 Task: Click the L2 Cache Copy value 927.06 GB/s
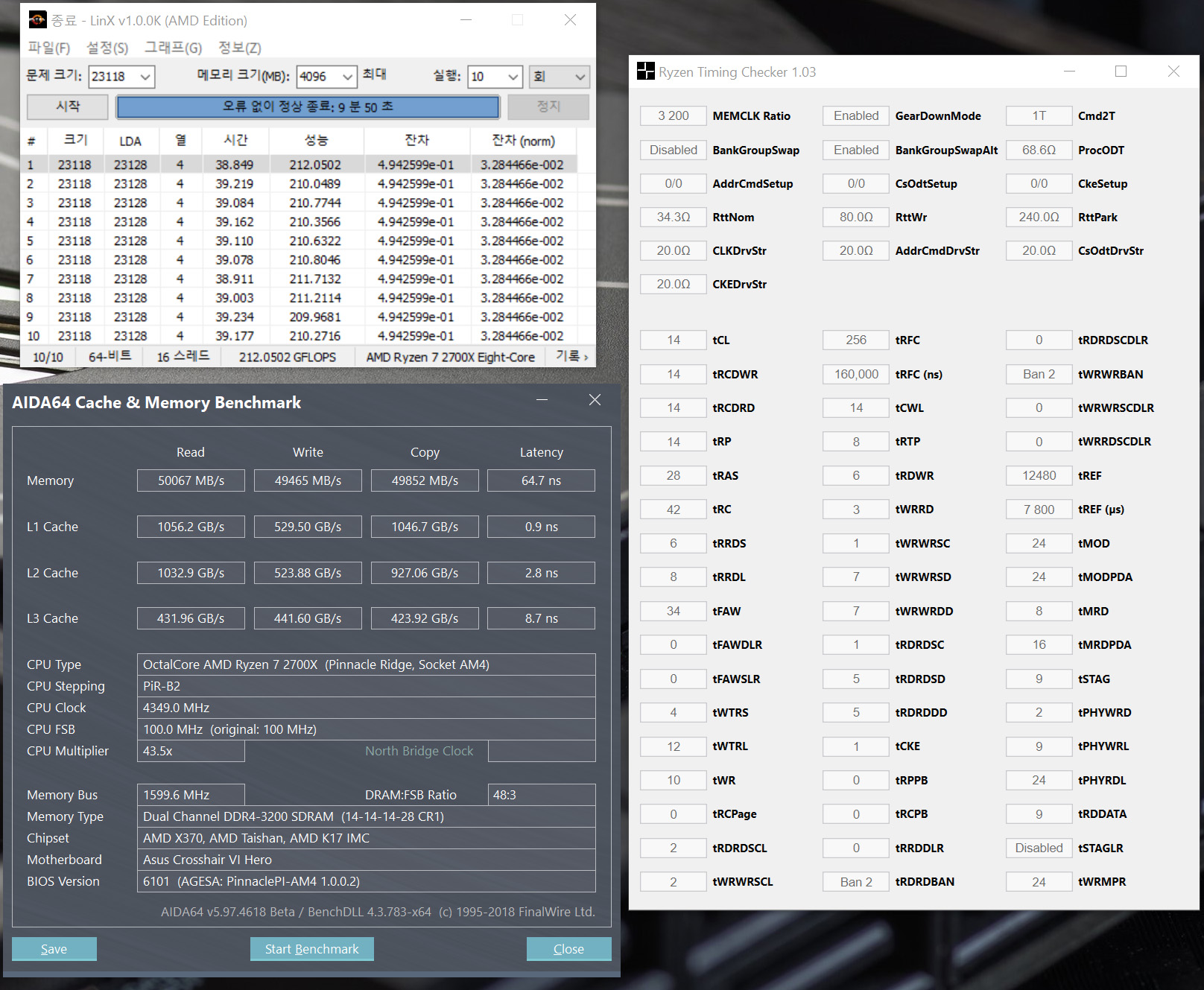point(425,573)
